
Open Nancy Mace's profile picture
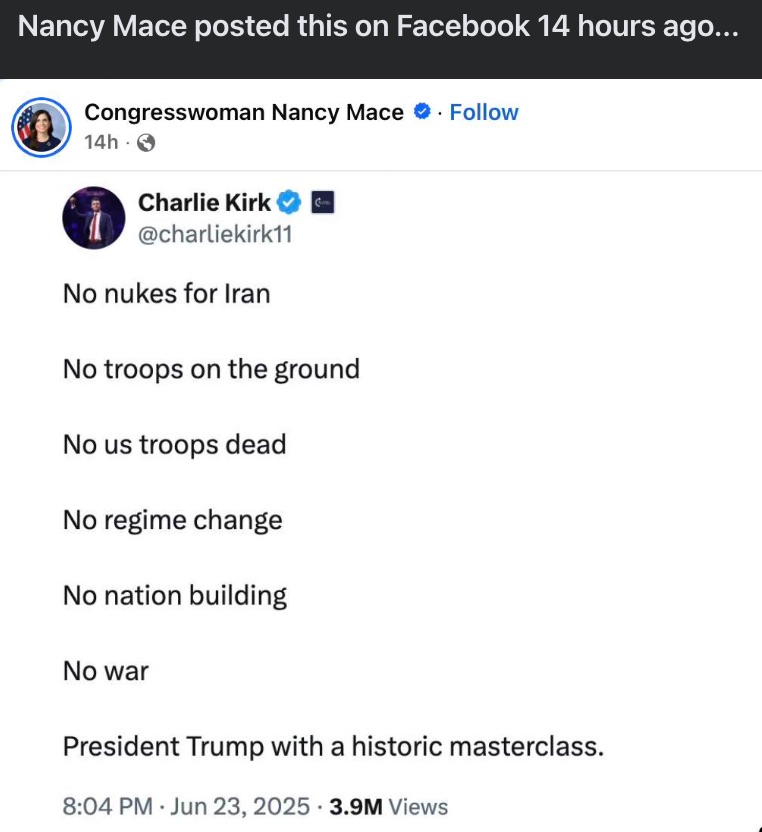click(x=41, y=127)
